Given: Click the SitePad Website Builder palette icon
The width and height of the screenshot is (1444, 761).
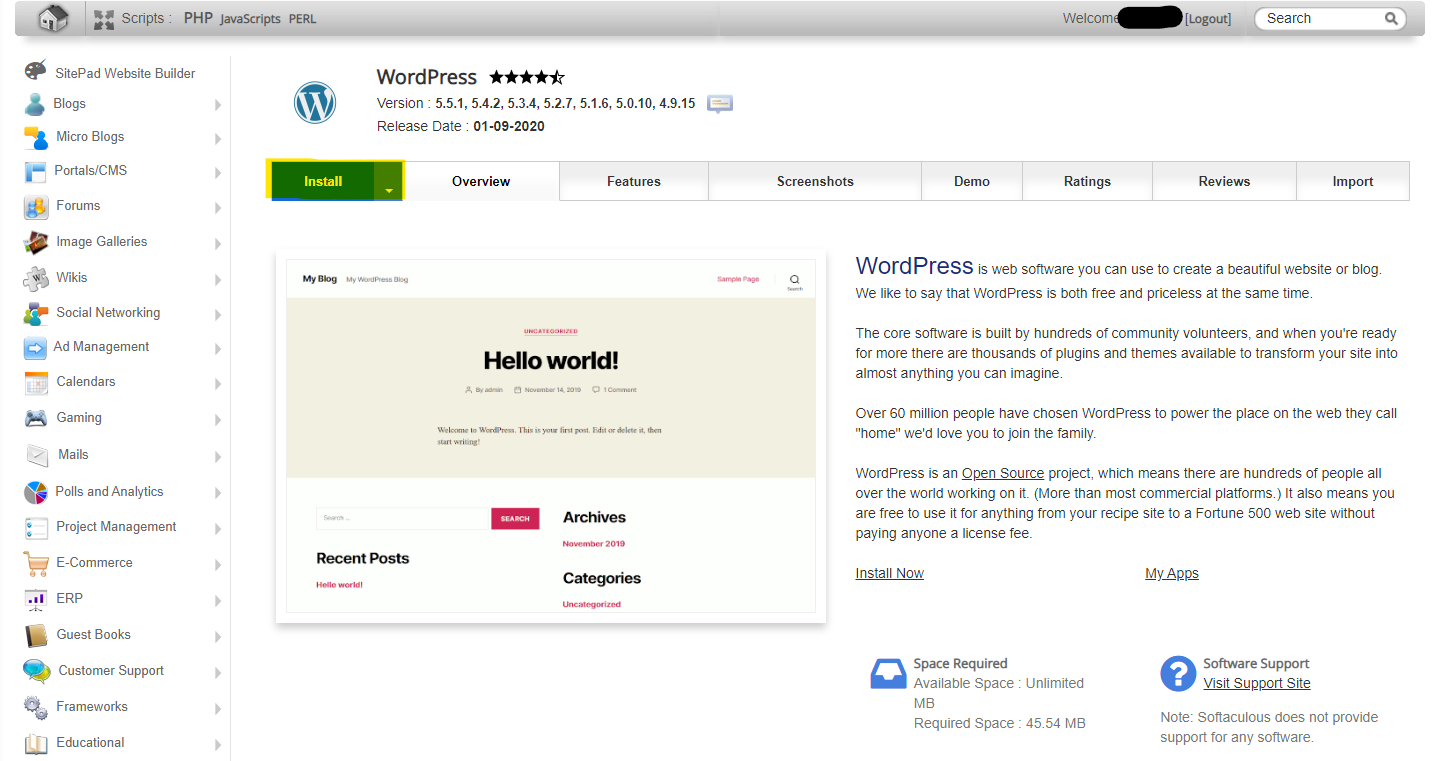Looking at the screenshot, I should pos(36,71).
